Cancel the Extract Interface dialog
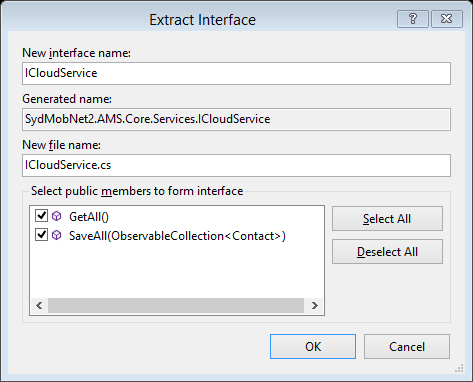Viewport: 473px width, 382px height. 407,347
